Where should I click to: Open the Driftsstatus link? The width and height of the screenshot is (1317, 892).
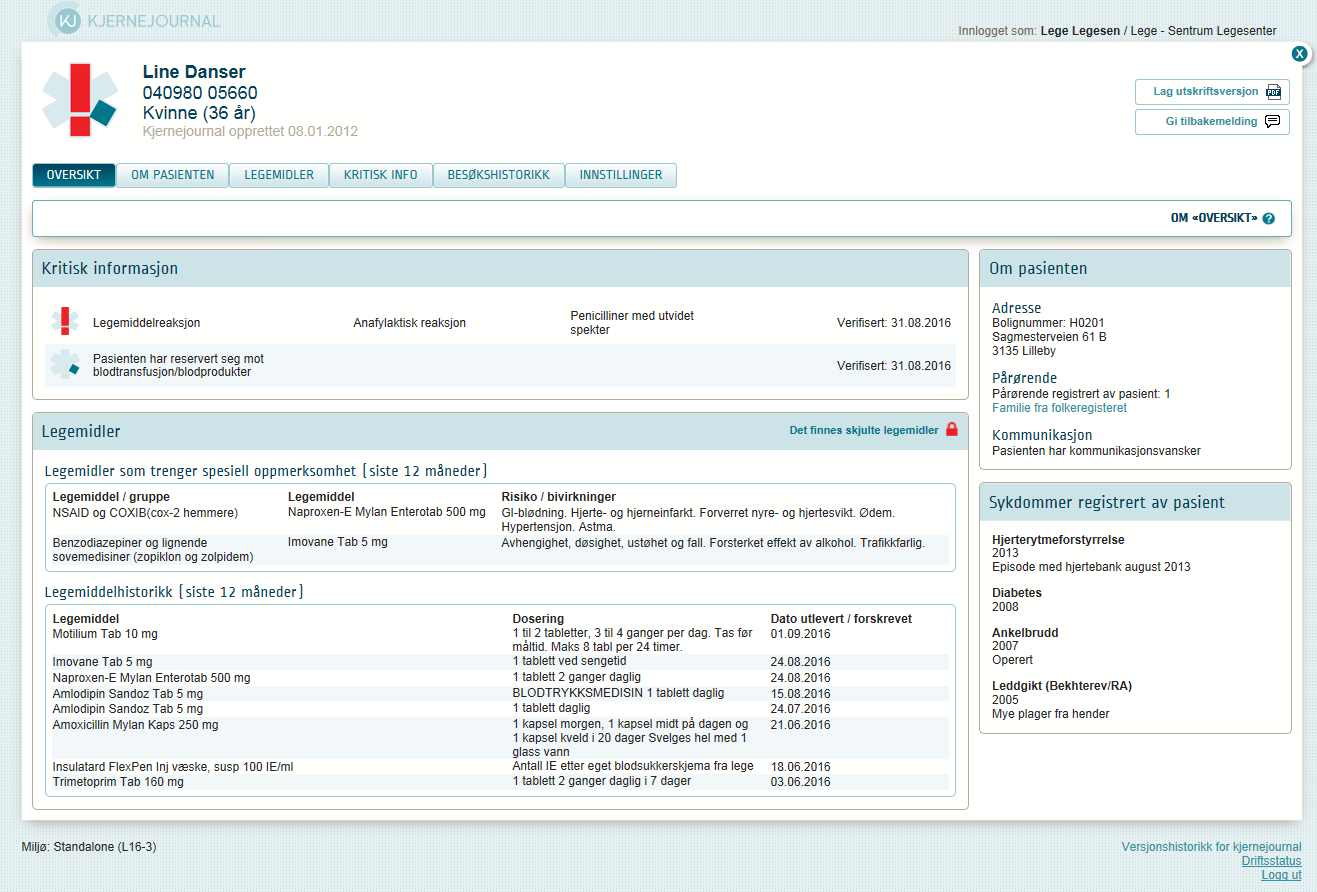tap(1272, 861)
